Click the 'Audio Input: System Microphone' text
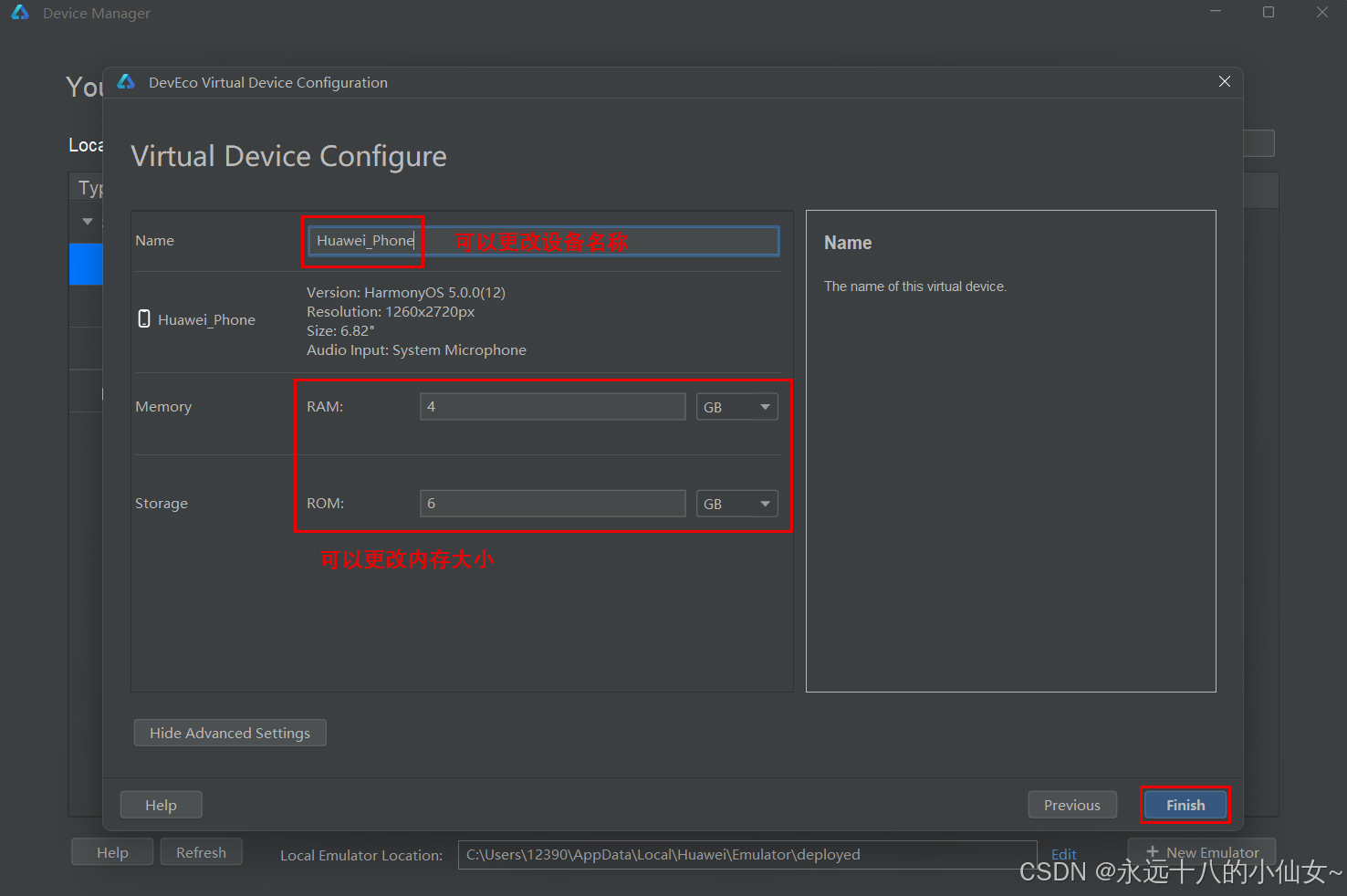The width and height of the screenshot is (1347, 896). [416, 350]
